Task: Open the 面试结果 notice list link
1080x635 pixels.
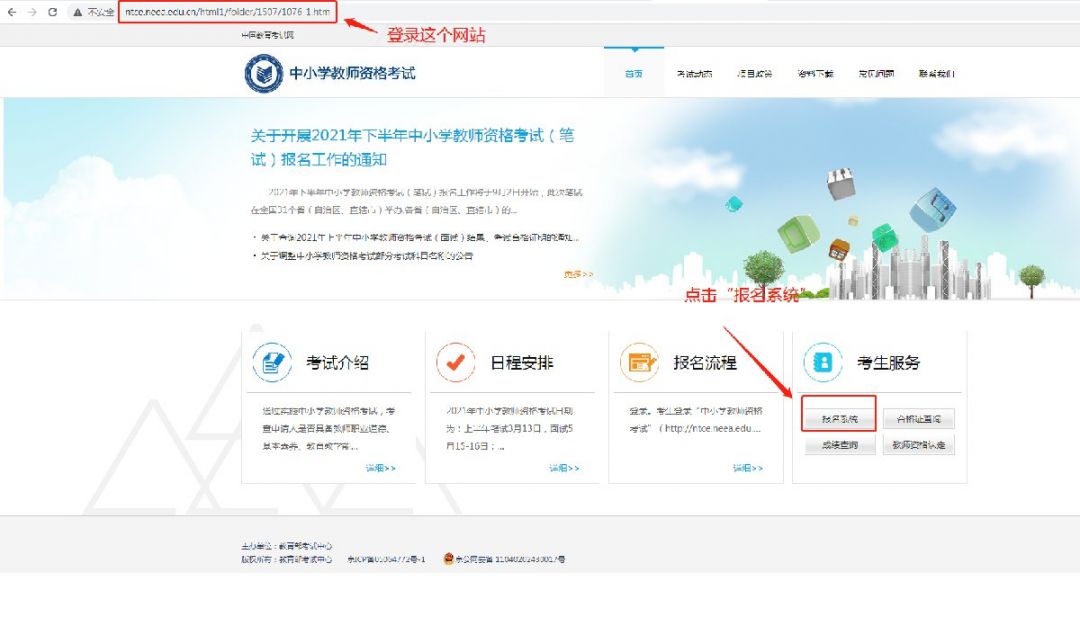Action: pyautogui.click(x=420, y=237)
